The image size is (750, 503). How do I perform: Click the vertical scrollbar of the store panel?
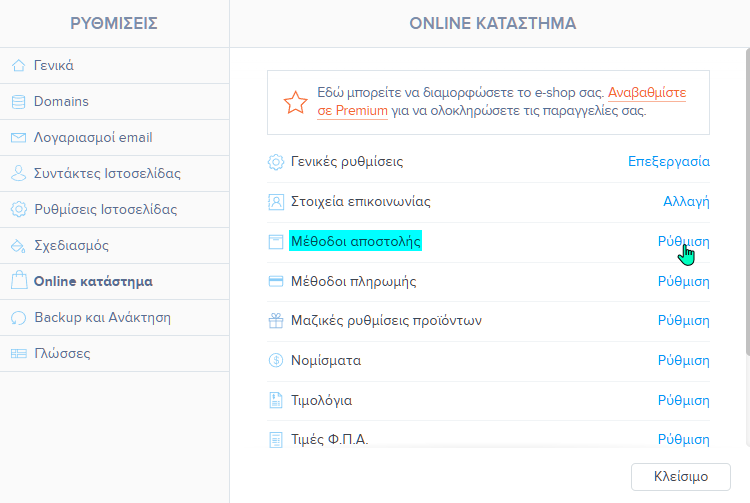[747, 201]
